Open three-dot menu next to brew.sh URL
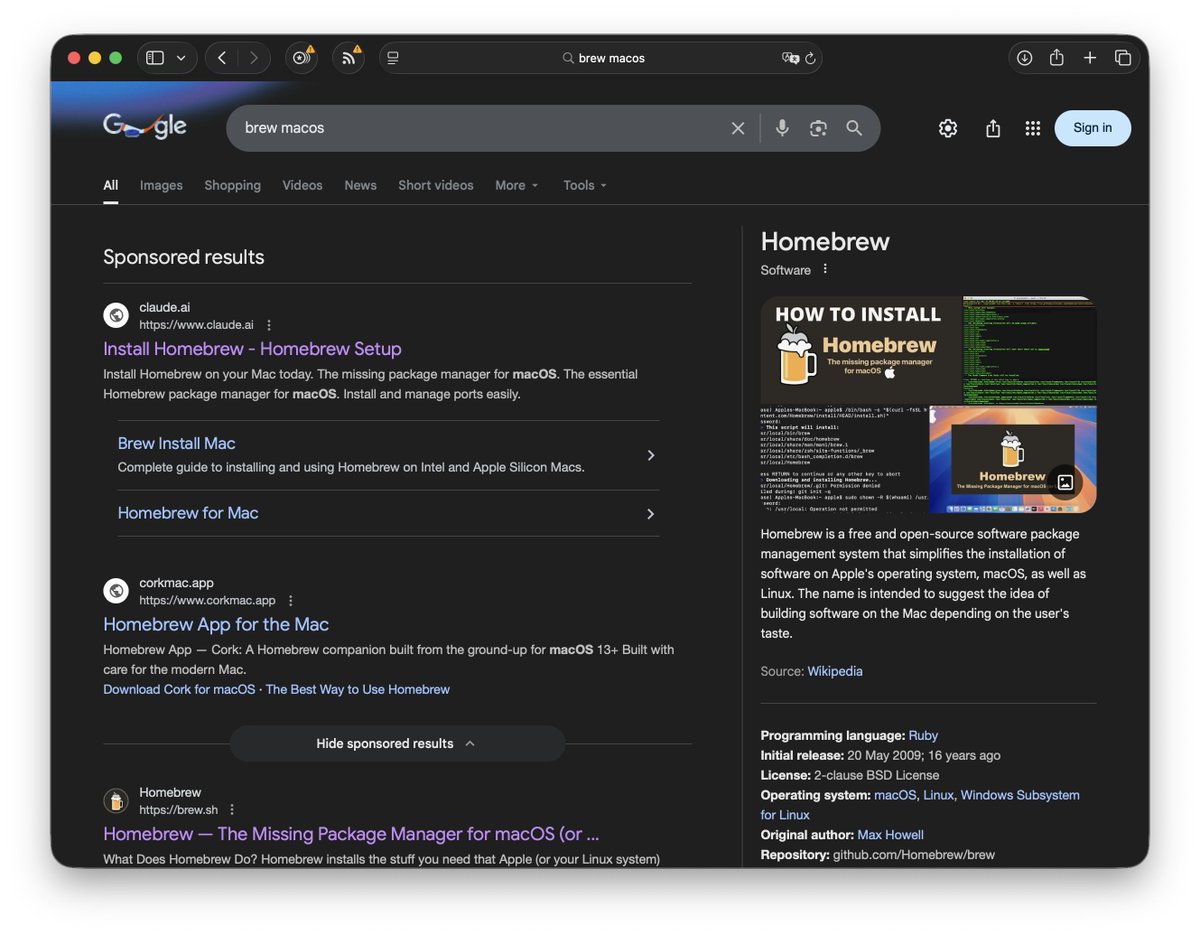 (x=233, y=810)
